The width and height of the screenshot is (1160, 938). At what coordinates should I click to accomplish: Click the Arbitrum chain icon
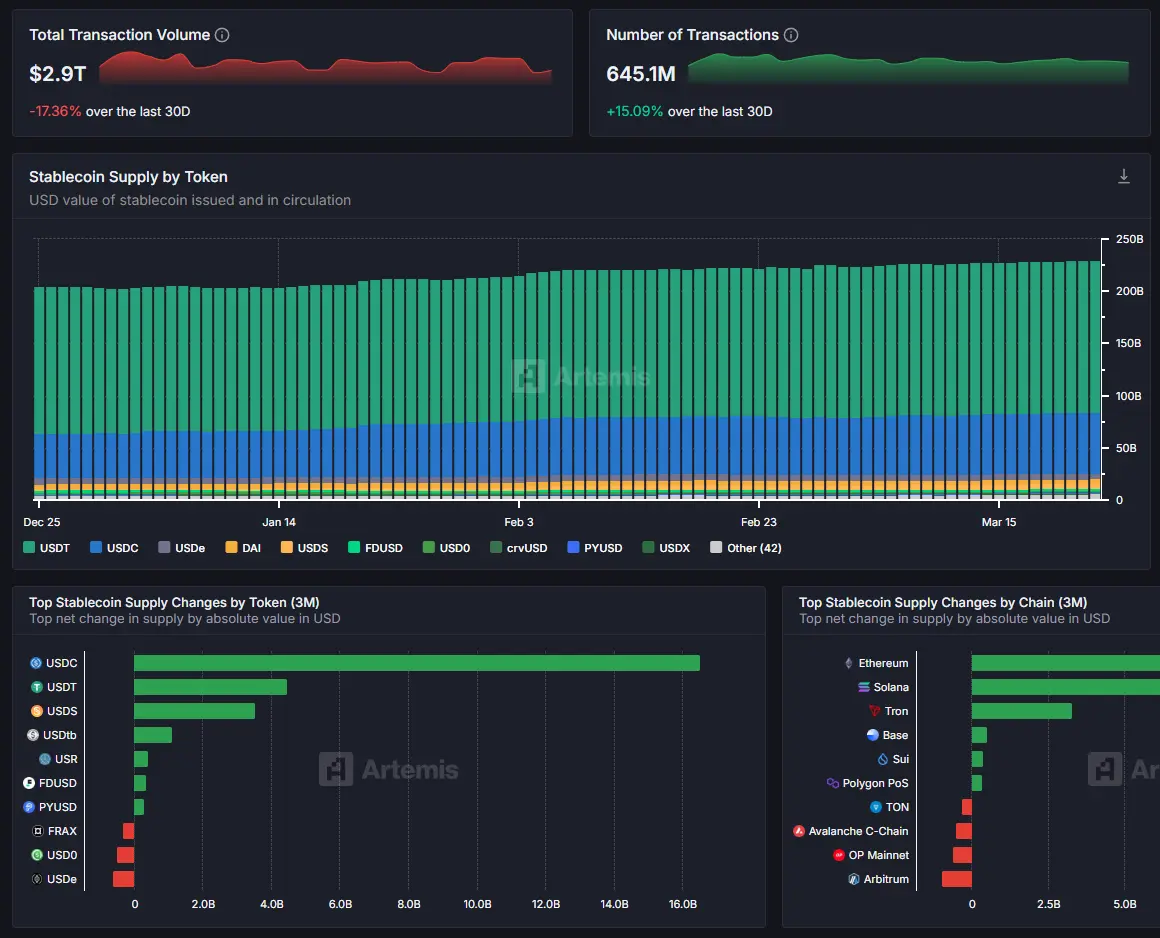coord(854,879)
